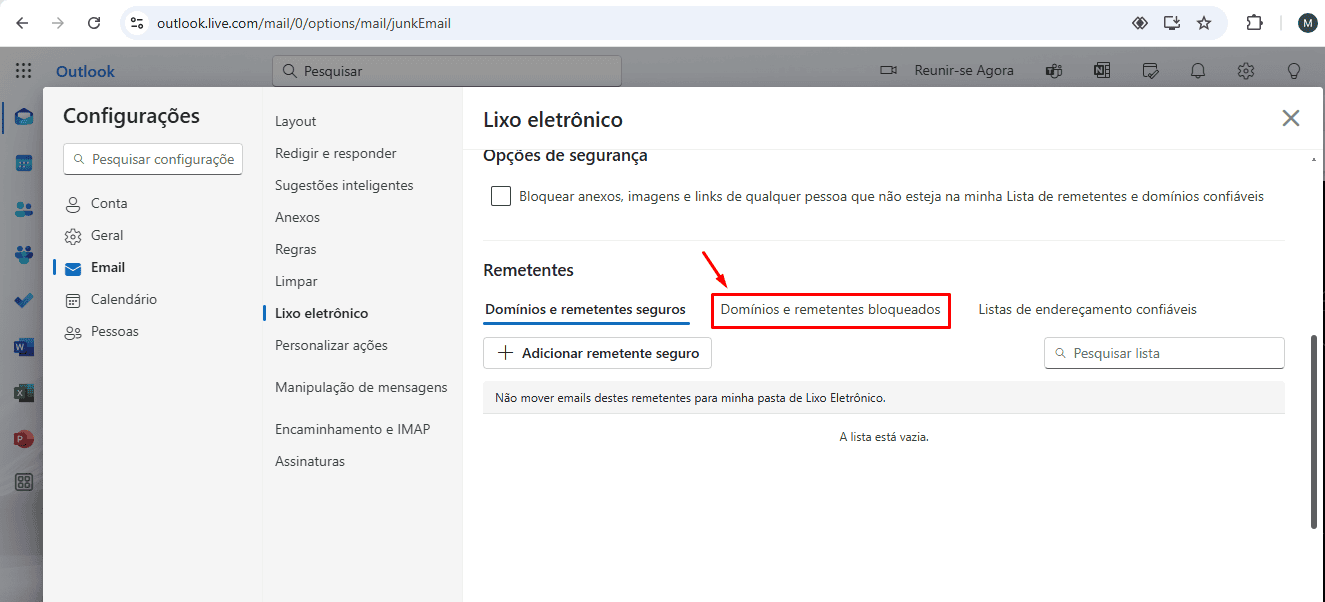The image size is (1325, 602).
Task: Open Personalizar ações option
Action: [331, 345]
